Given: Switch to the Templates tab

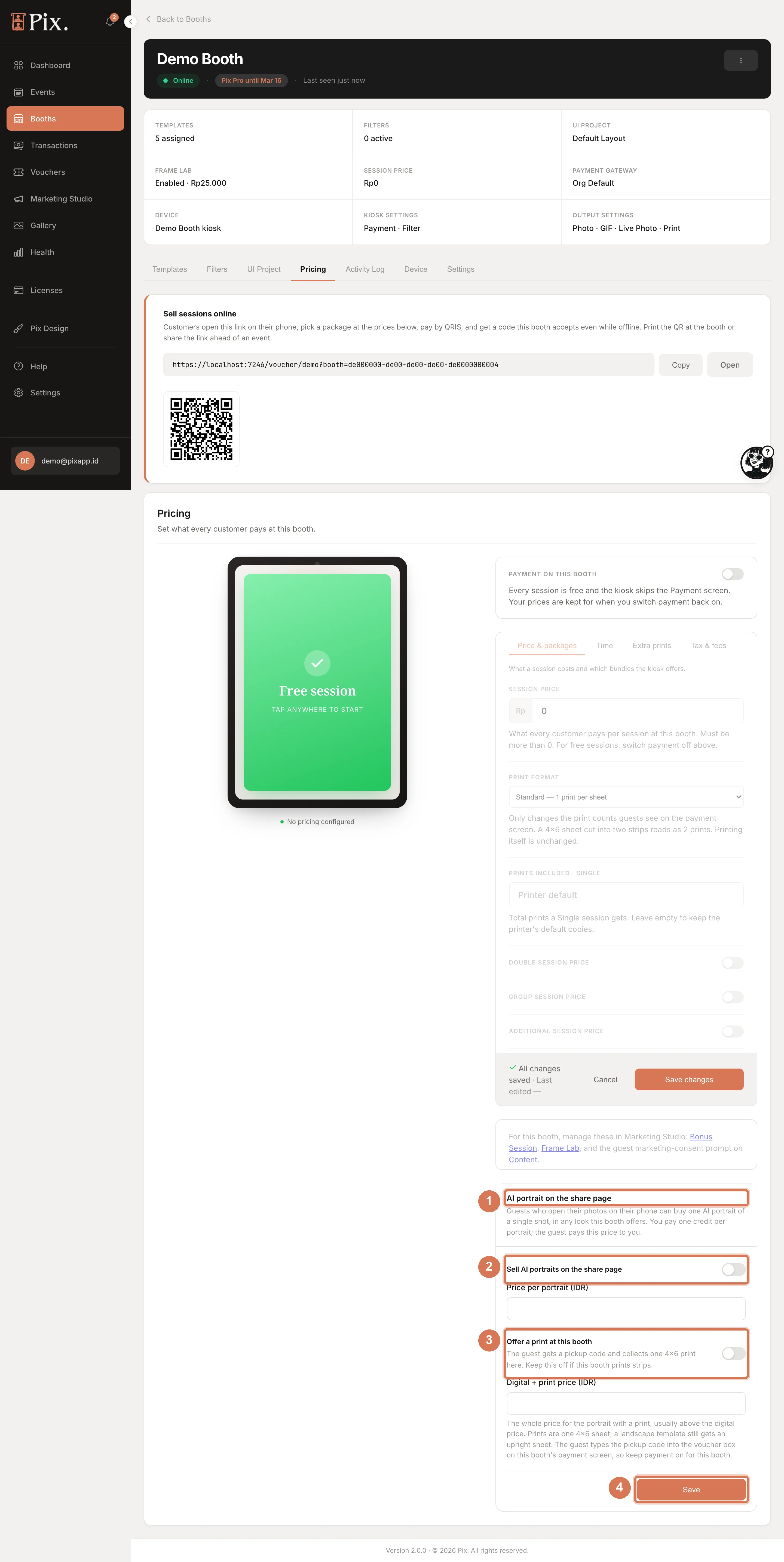Looking at the screenshot, I should [170, 269].
